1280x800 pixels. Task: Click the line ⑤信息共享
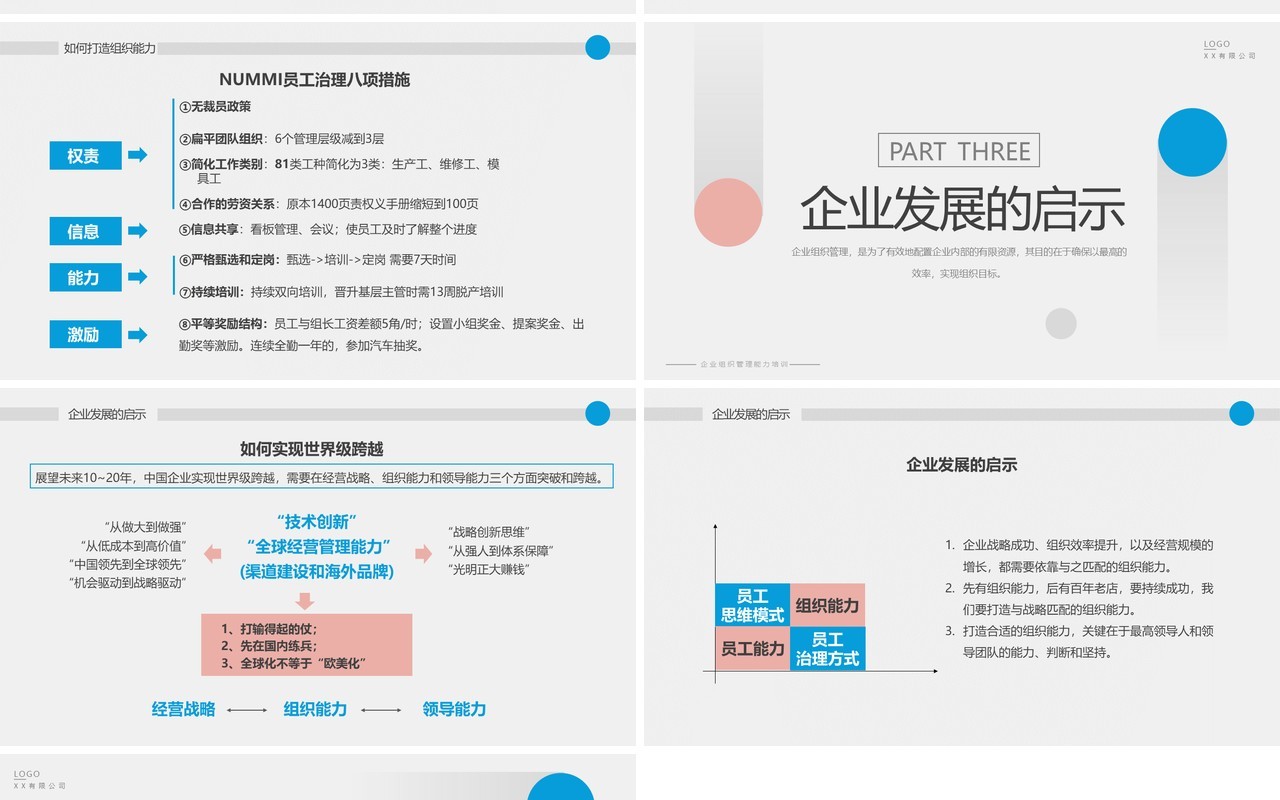point(327,229)
